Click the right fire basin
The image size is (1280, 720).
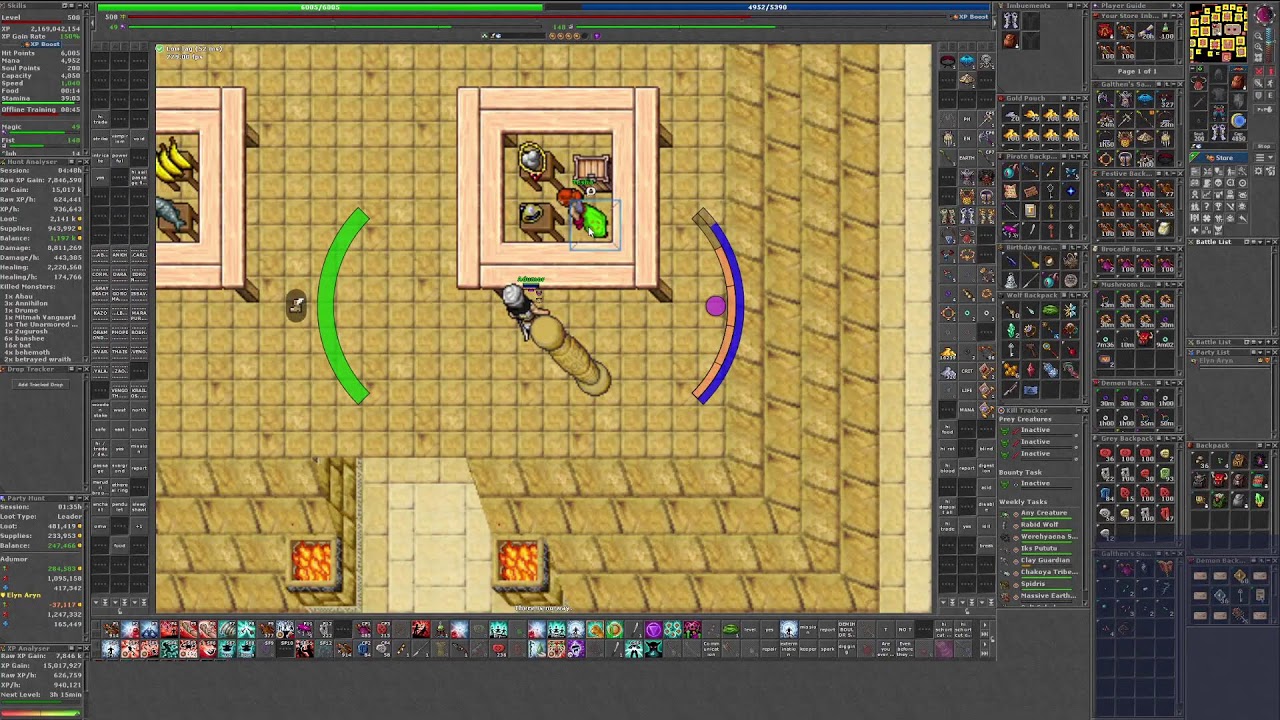click(x=518, y=562)
